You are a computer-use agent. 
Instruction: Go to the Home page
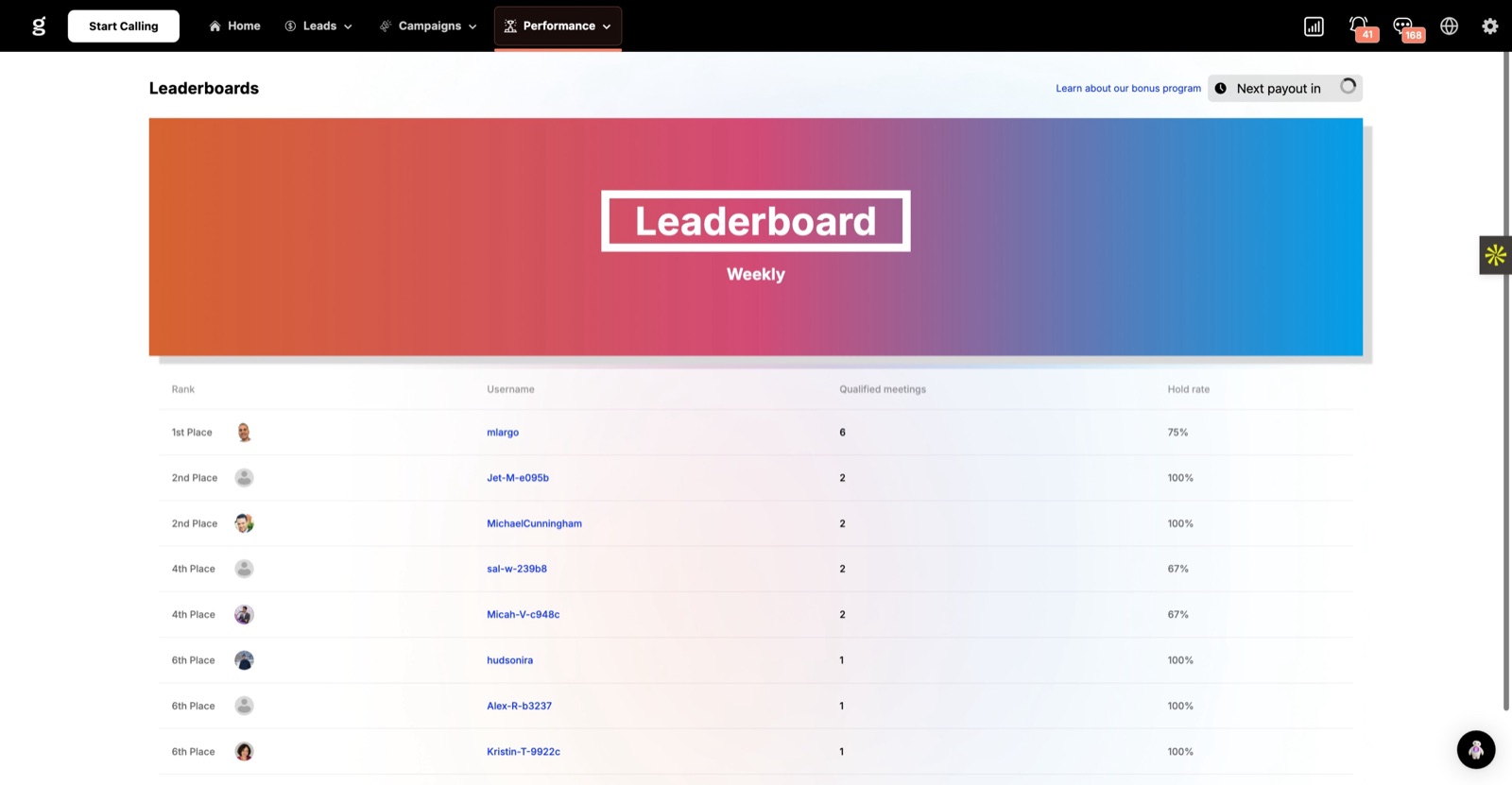coord(234,26)
